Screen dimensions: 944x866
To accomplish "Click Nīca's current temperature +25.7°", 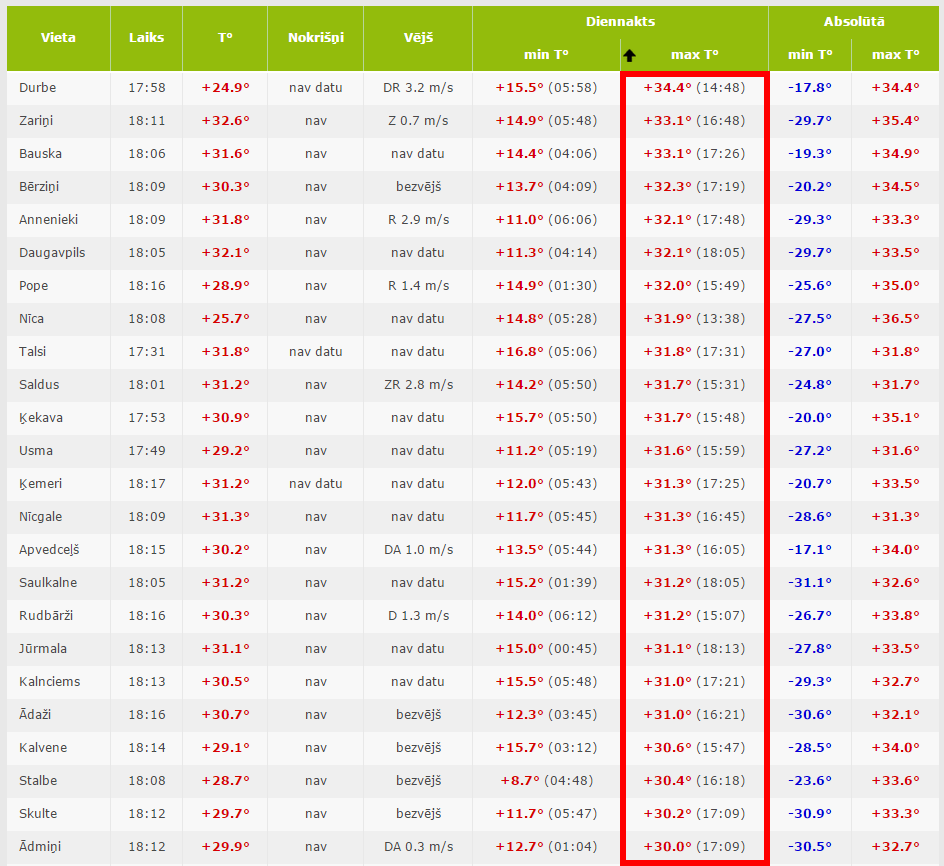I will (x=225, y=319).
